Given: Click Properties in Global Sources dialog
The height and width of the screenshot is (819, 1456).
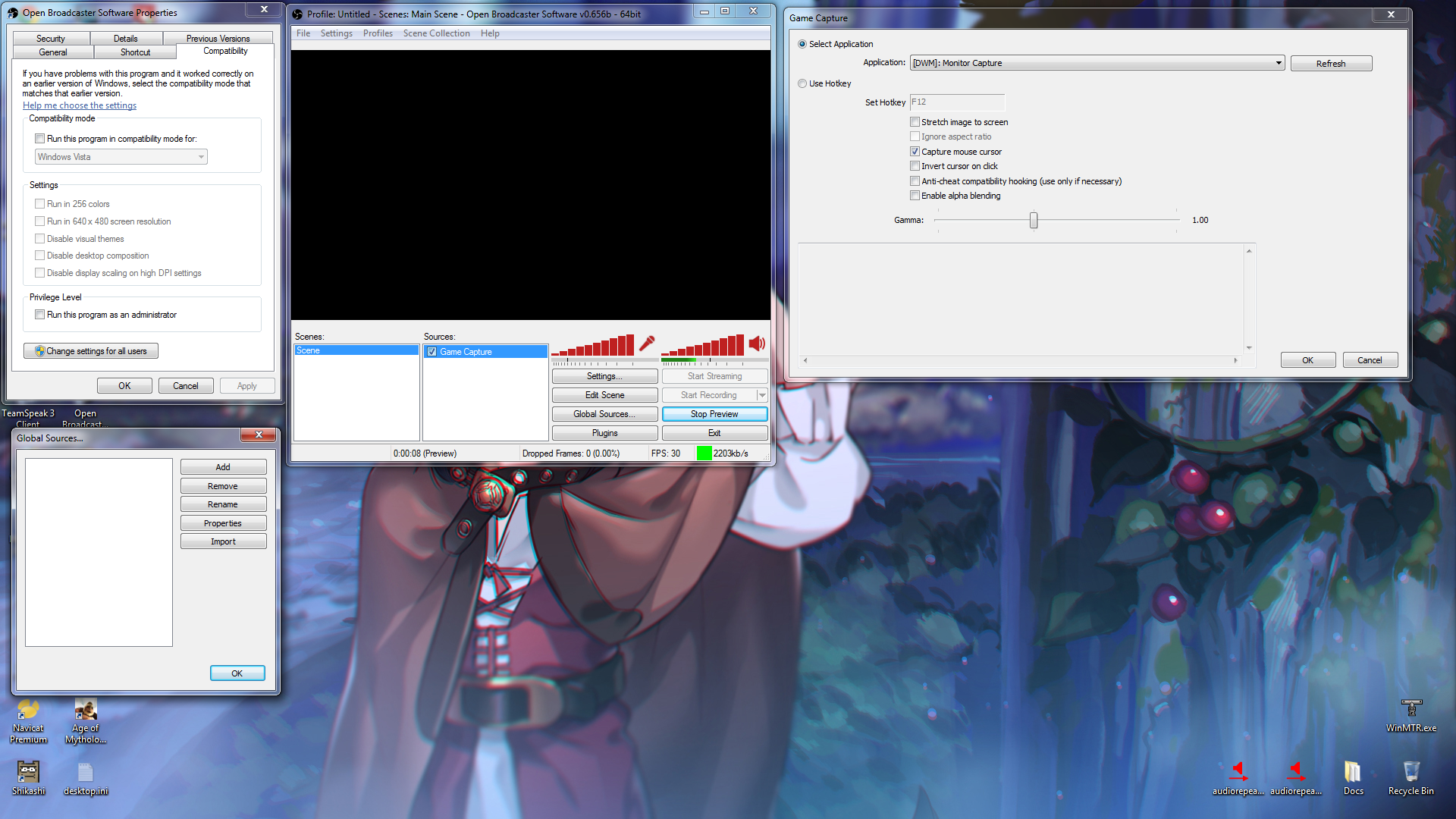Looking at the screenshot, I should point(223,523).
